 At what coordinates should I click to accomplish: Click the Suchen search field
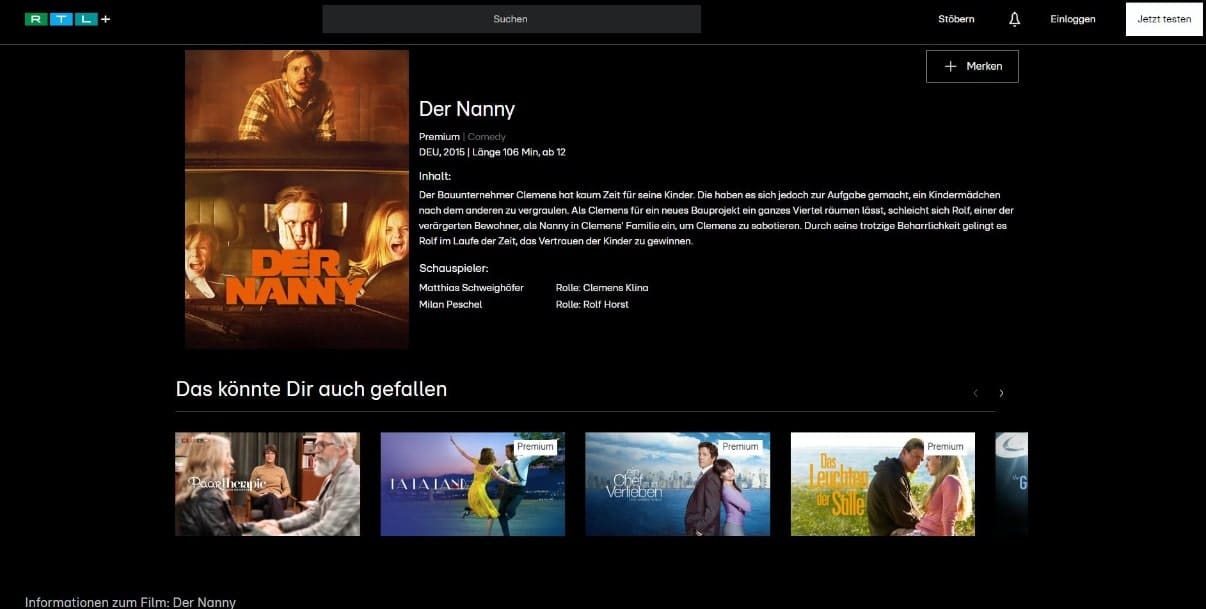click(511, 19)
